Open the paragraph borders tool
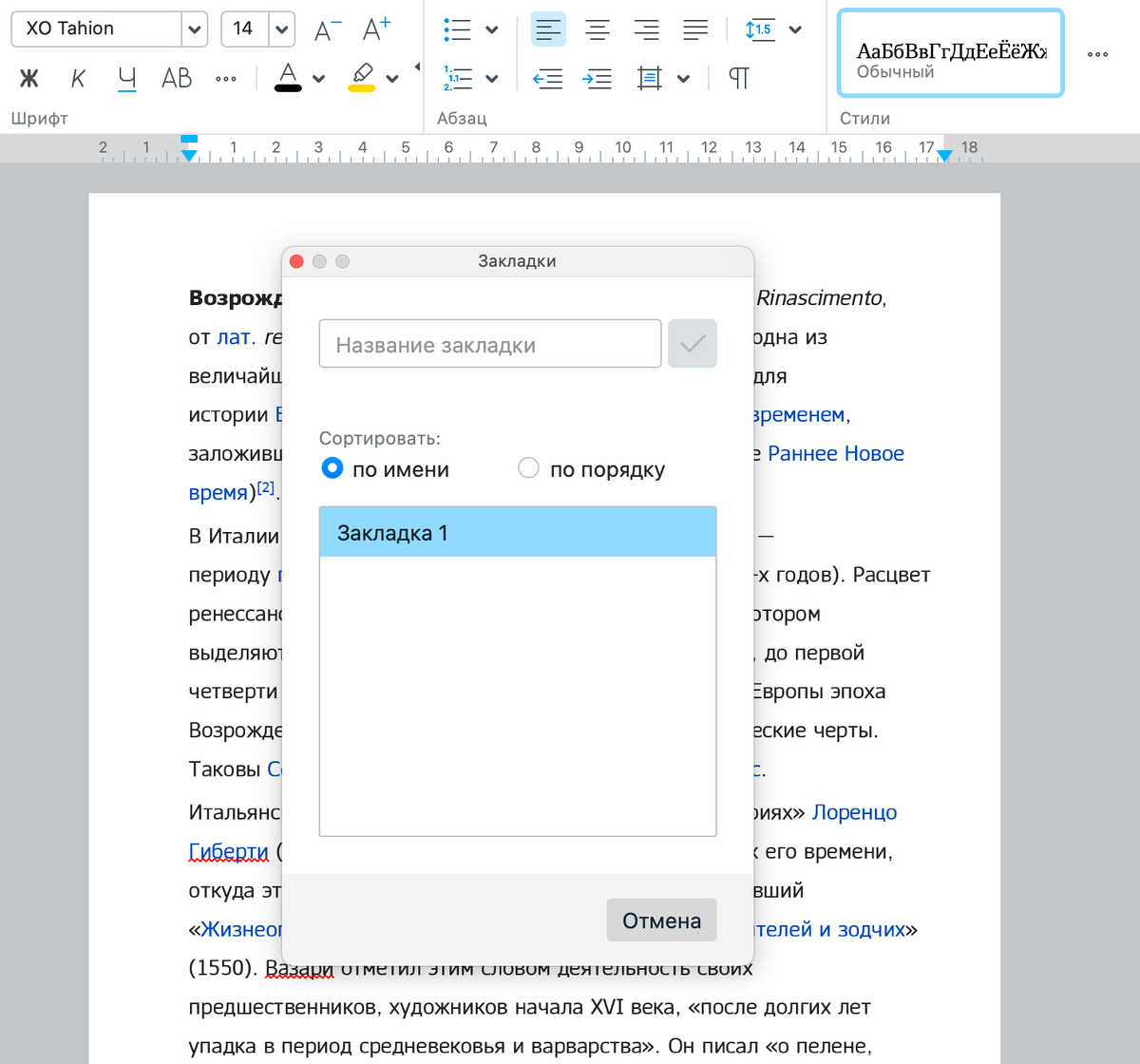The width and height of the screenshot is (1140, 1064). coord(650,78)
